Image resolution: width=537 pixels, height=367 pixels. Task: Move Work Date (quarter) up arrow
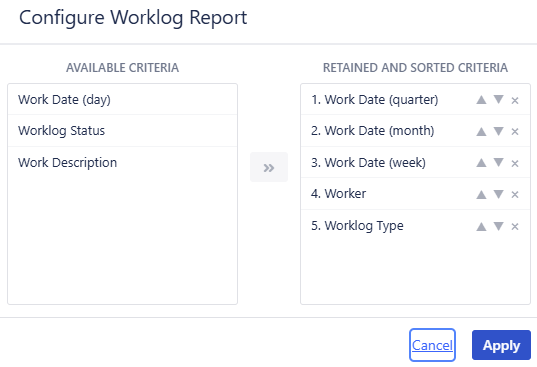pyautogui.click(x=481, y=100)
